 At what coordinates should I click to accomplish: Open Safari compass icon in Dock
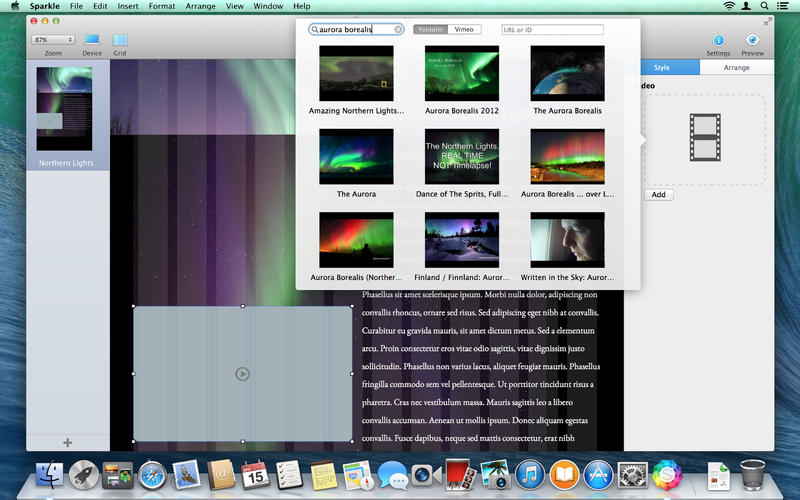152,474
